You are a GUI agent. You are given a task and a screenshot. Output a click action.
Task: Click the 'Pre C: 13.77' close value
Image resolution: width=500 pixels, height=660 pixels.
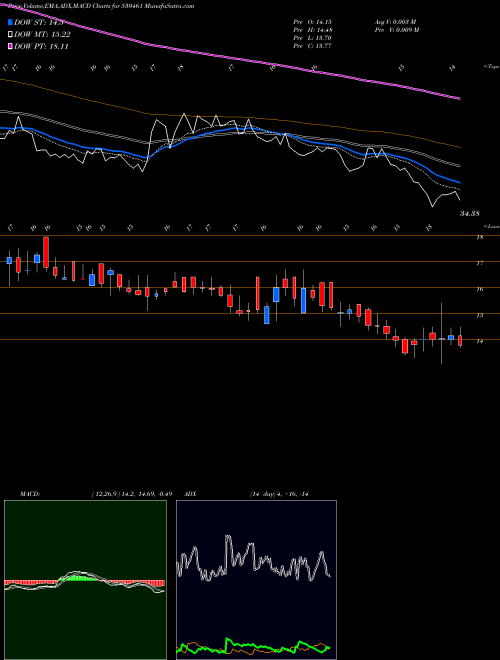[x=314, y=46]
